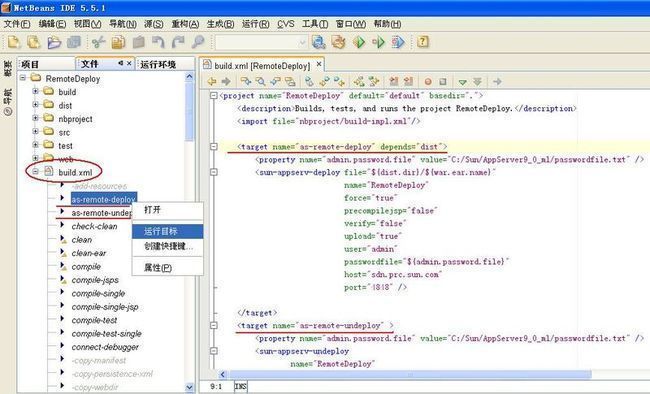
Task: Open the main toolbar configuration combo box
Action: coord(261,42)
